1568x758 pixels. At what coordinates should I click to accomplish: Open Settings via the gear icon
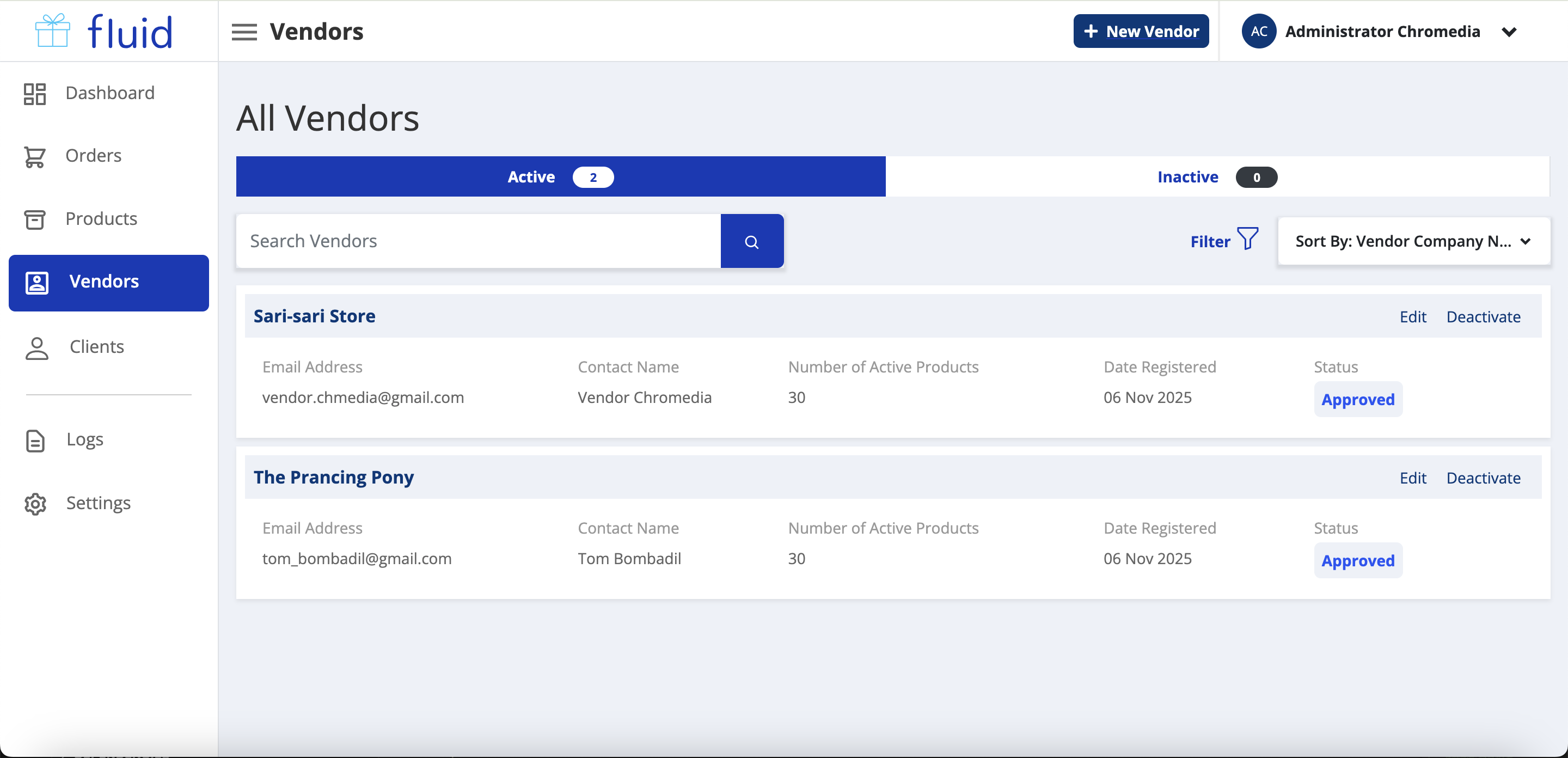(x=35, y=504)
